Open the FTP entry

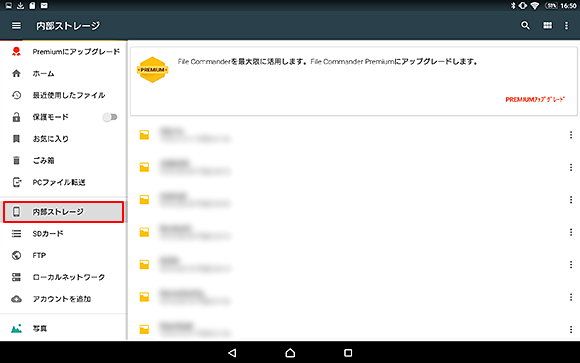(x=64, y=255)
